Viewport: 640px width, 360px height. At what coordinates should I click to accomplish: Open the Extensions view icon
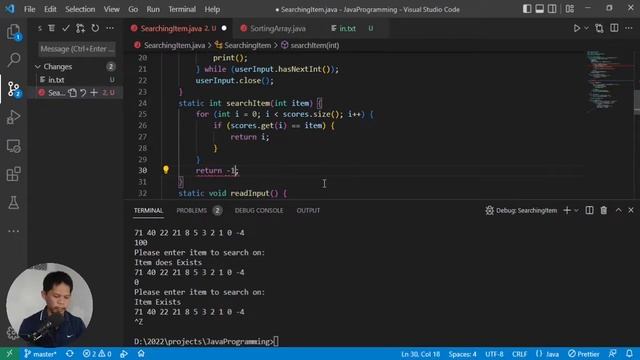click(x=13, y=174)
